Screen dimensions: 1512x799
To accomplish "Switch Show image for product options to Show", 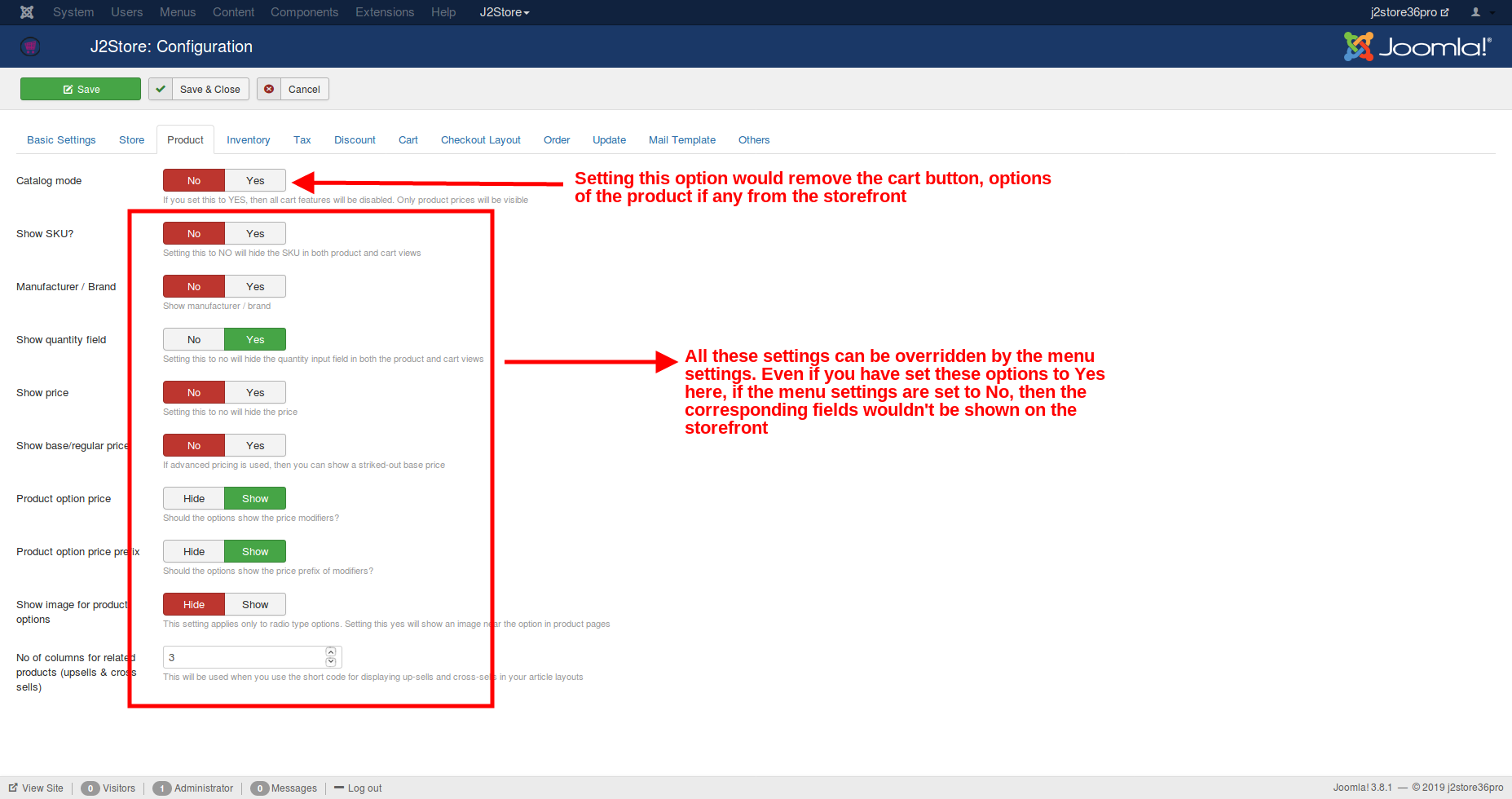I will [x=255, y=604].
